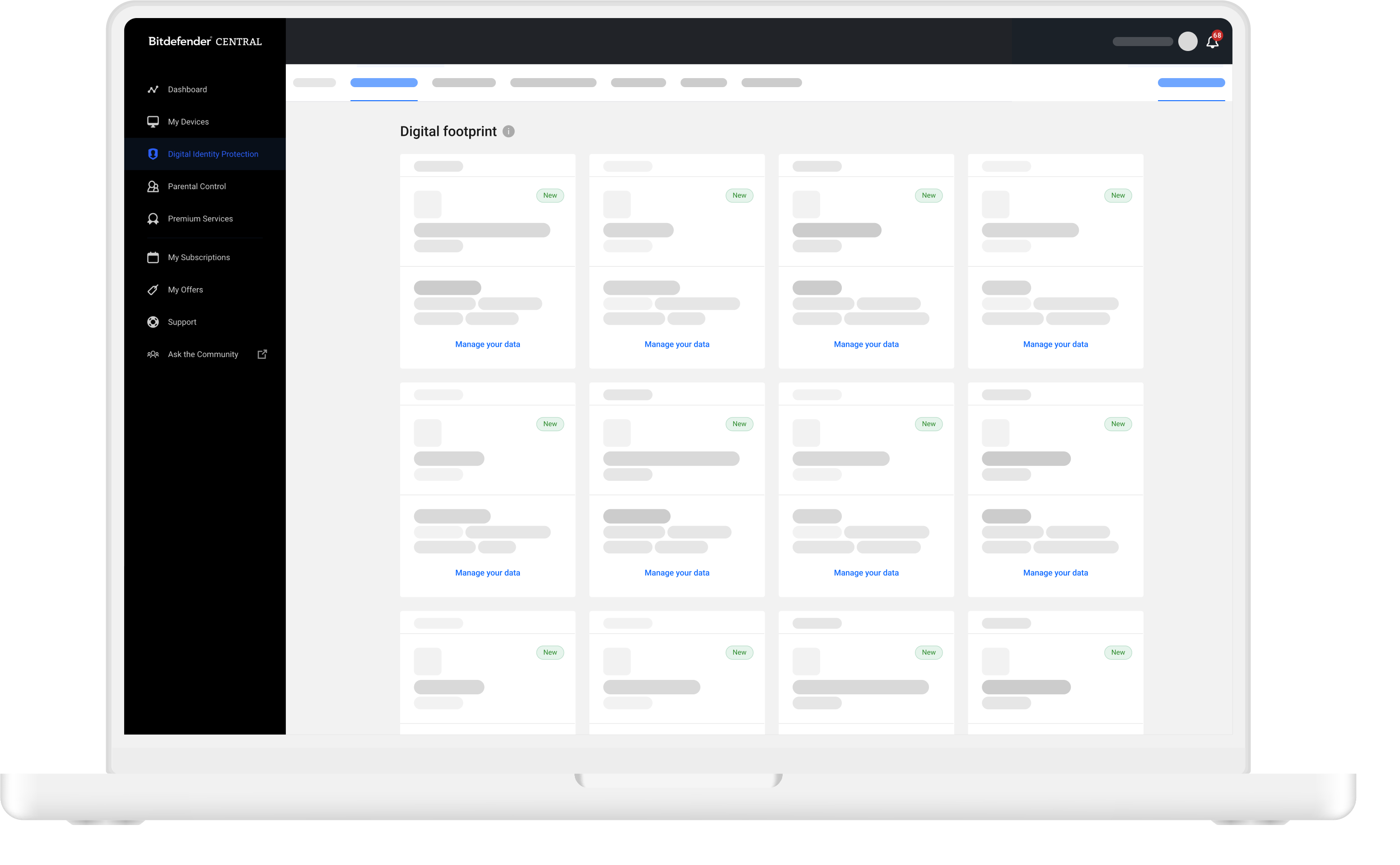Open the notifications bell with 68 badge
The height and width of the screenshot is (865, 1400).
1212,42
